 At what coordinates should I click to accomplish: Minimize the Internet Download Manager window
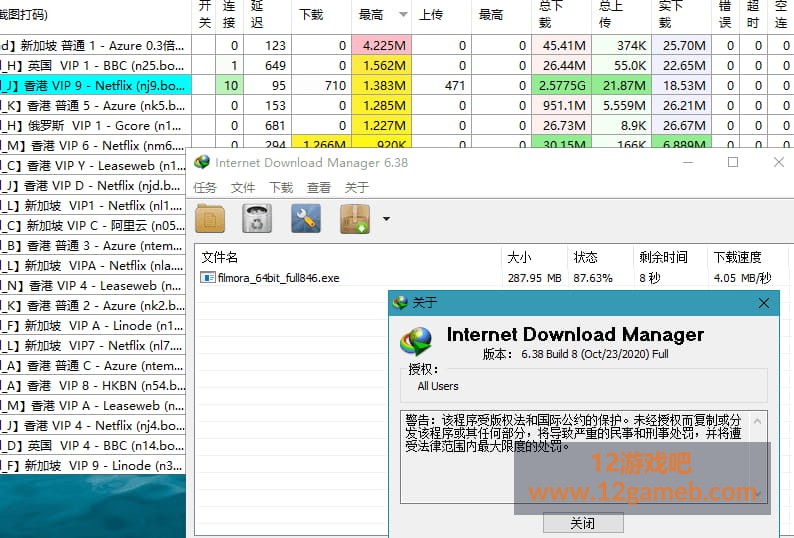(688, 162)
